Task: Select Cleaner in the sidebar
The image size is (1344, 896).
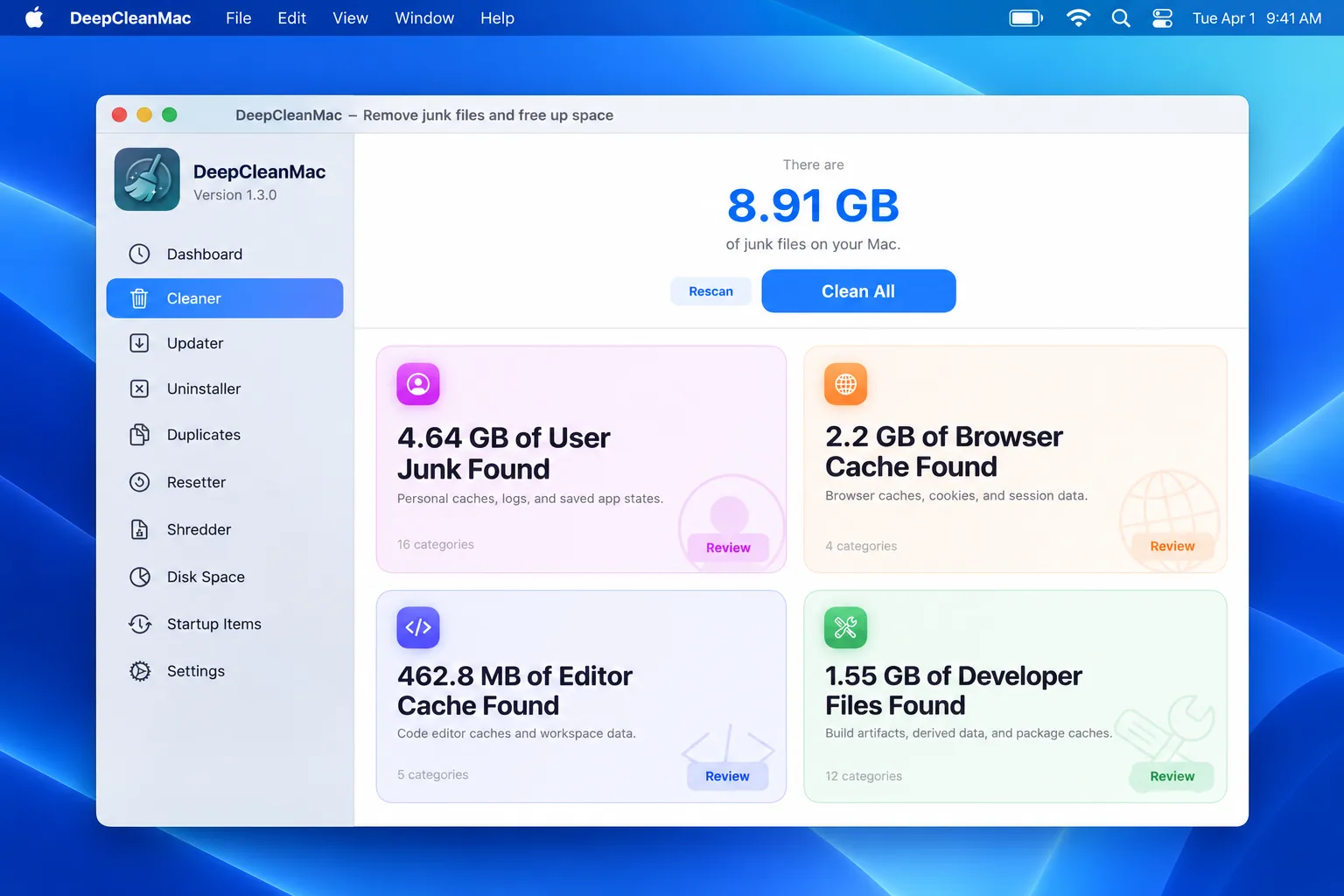Action: pos(225,298)
